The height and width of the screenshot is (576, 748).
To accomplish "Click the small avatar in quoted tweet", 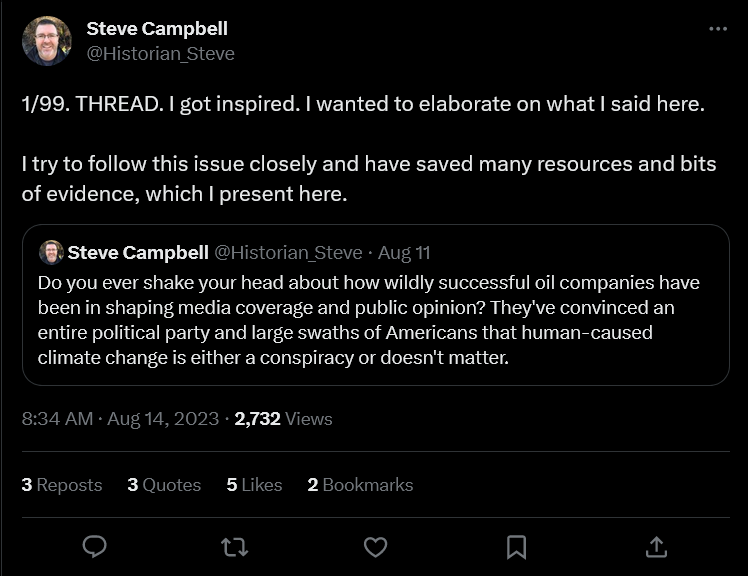I will (51, 252).
